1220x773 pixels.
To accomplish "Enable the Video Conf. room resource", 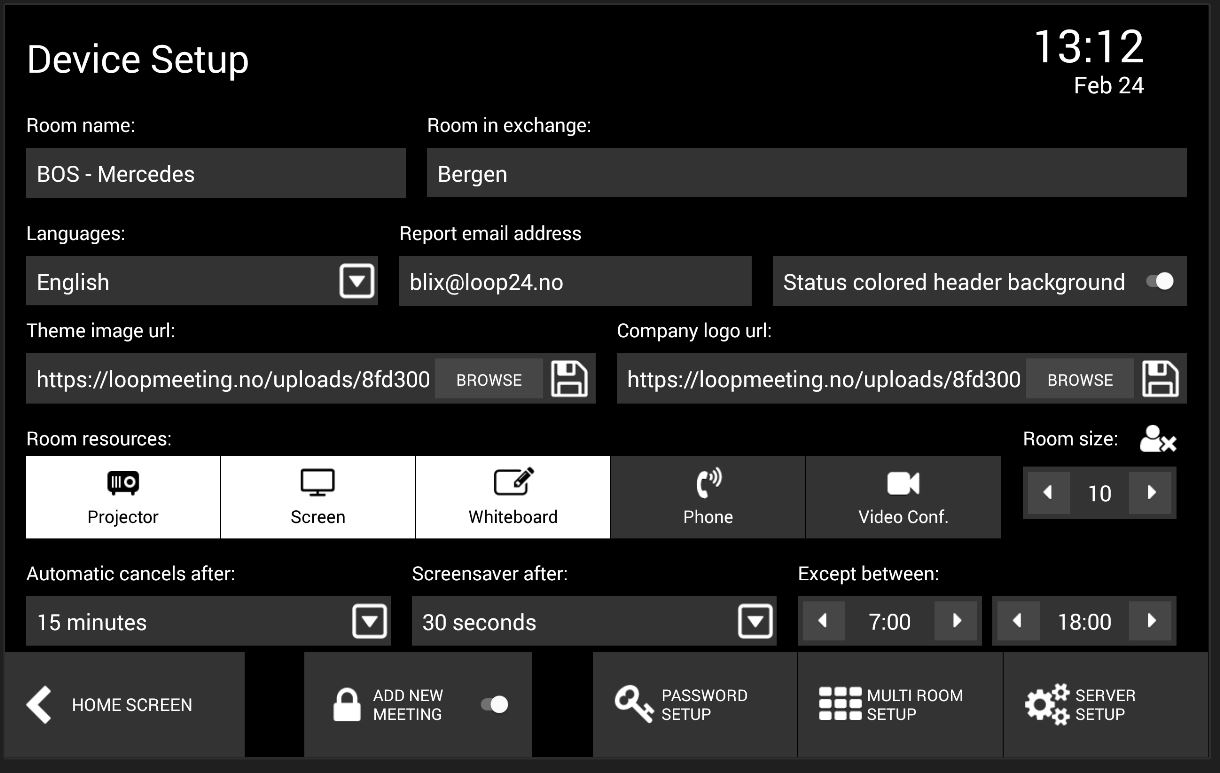I will pyautogui.click(x=903, y=497).
